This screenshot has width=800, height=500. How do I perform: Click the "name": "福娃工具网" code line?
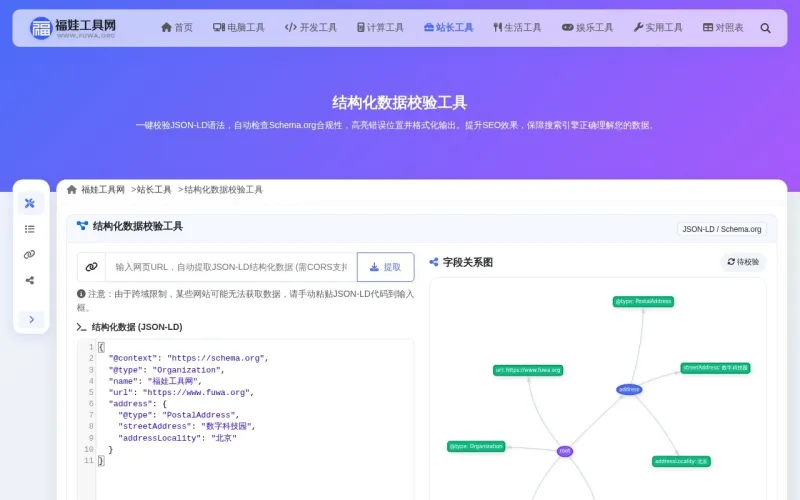[x=155, y=381]
